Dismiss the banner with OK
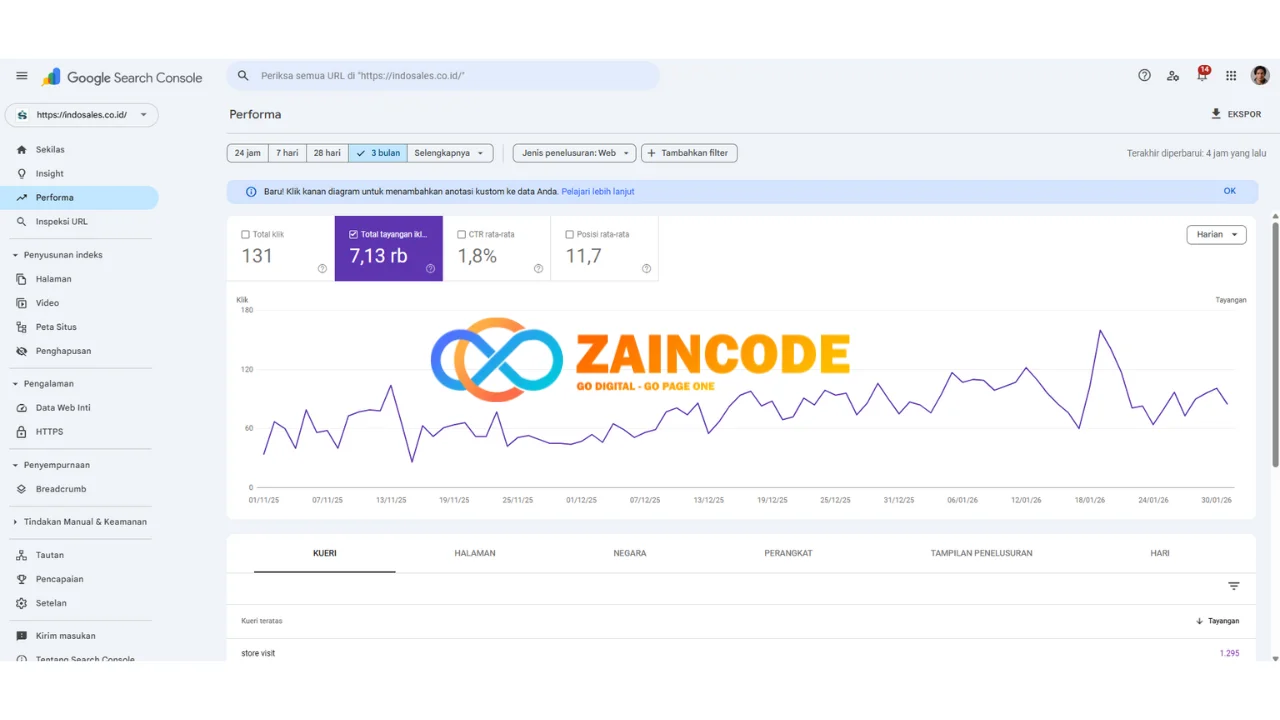The width and height of the screenshot is (1280, 720). click(1230, 191)
